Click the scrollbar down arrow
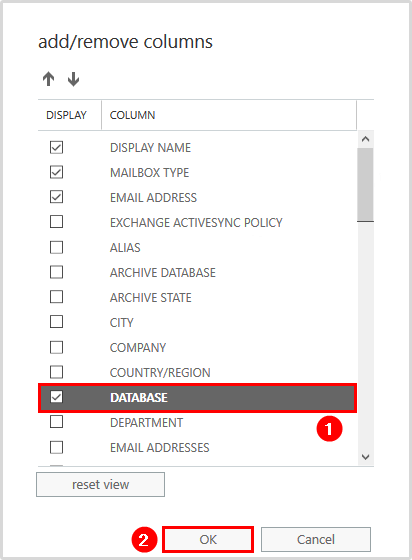Image resolution: width=412 pixels, height=560 pixels. [x=365, y=457]
